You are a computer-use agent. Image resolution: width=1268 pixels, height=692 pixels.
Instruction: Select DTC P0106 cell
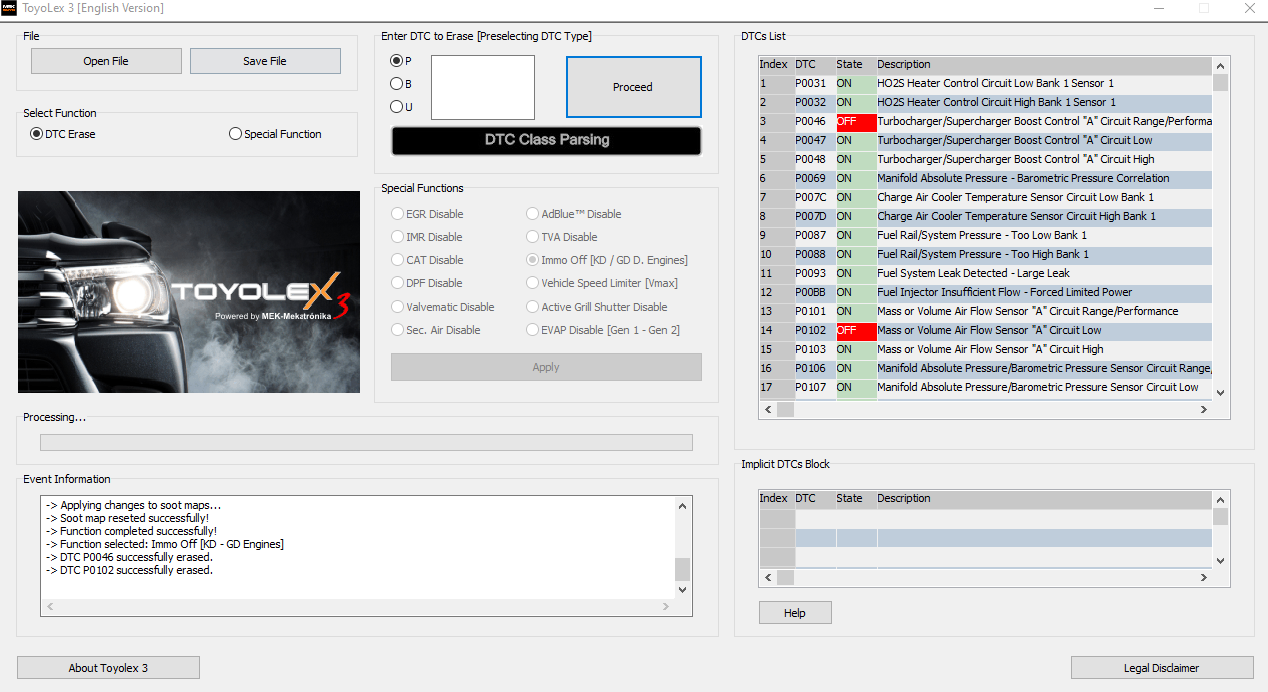(815, 368)
